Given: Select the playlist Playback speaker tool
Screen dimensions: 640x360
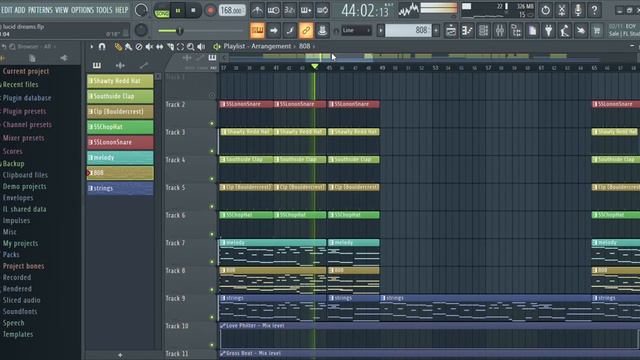Looking at the screenshot, I should tap(201, 47).
